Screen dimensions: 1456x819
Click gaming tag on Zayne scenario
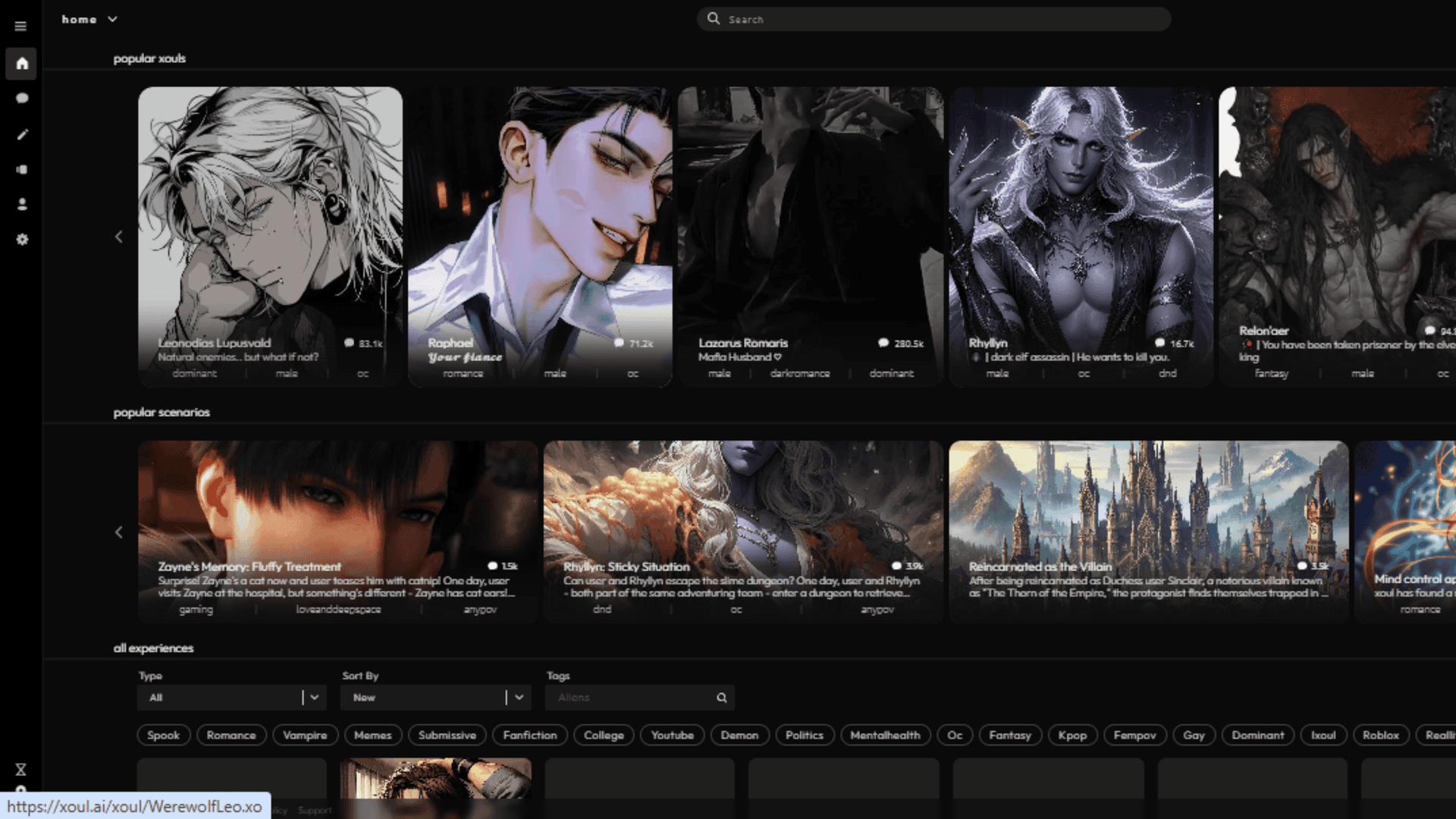pyautogui.click(x=196, y=610)
